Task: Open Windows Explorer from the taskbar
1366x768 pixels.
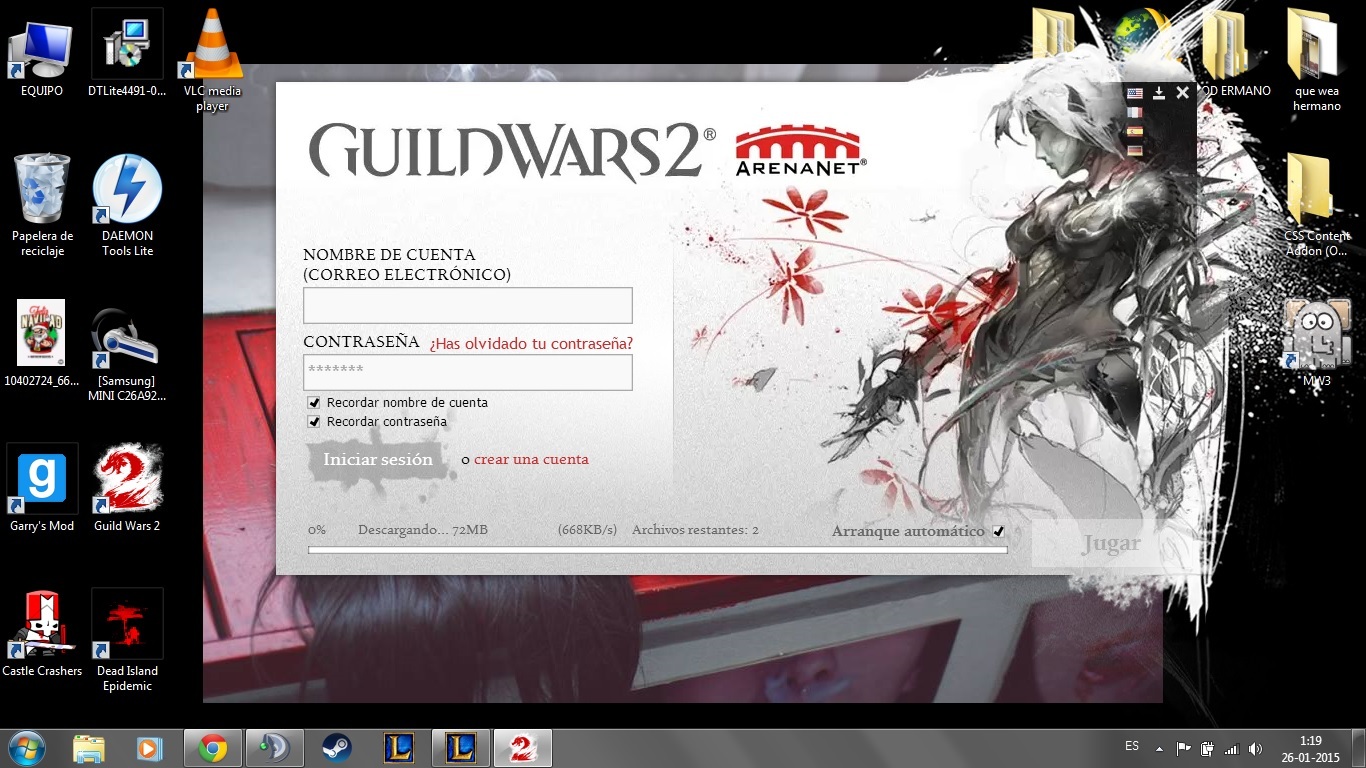Action: (88, 748)
